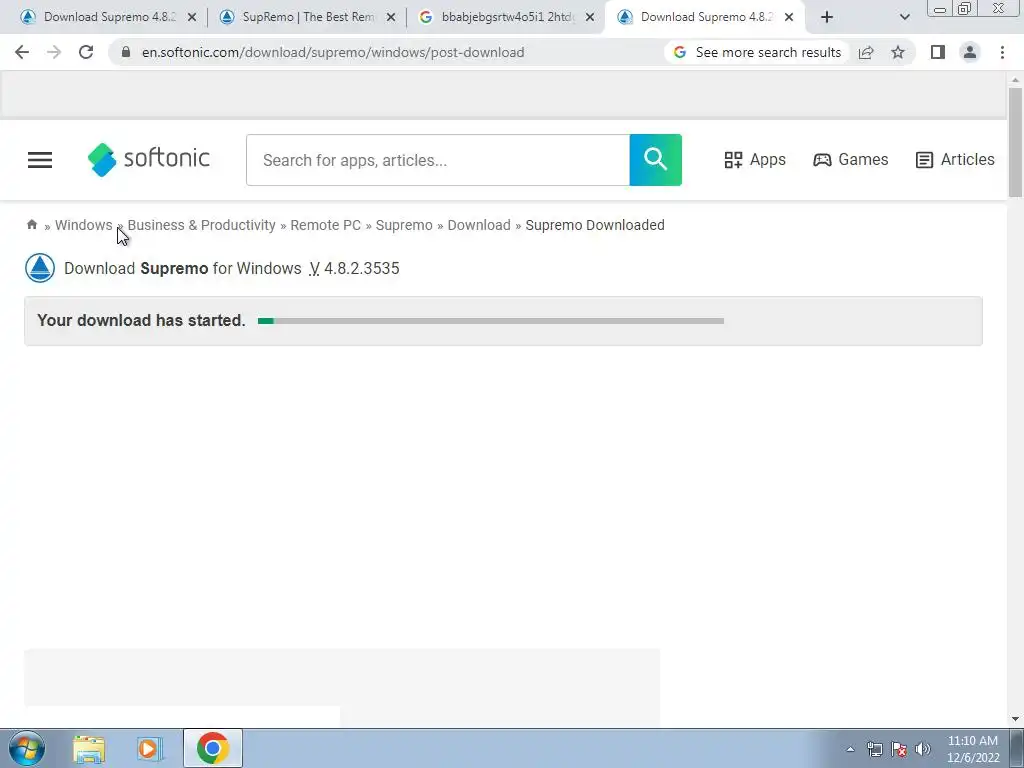Open the Games section
This screenshot has height=768, width=1024.
pyautogui.click(x=850, y=160)
